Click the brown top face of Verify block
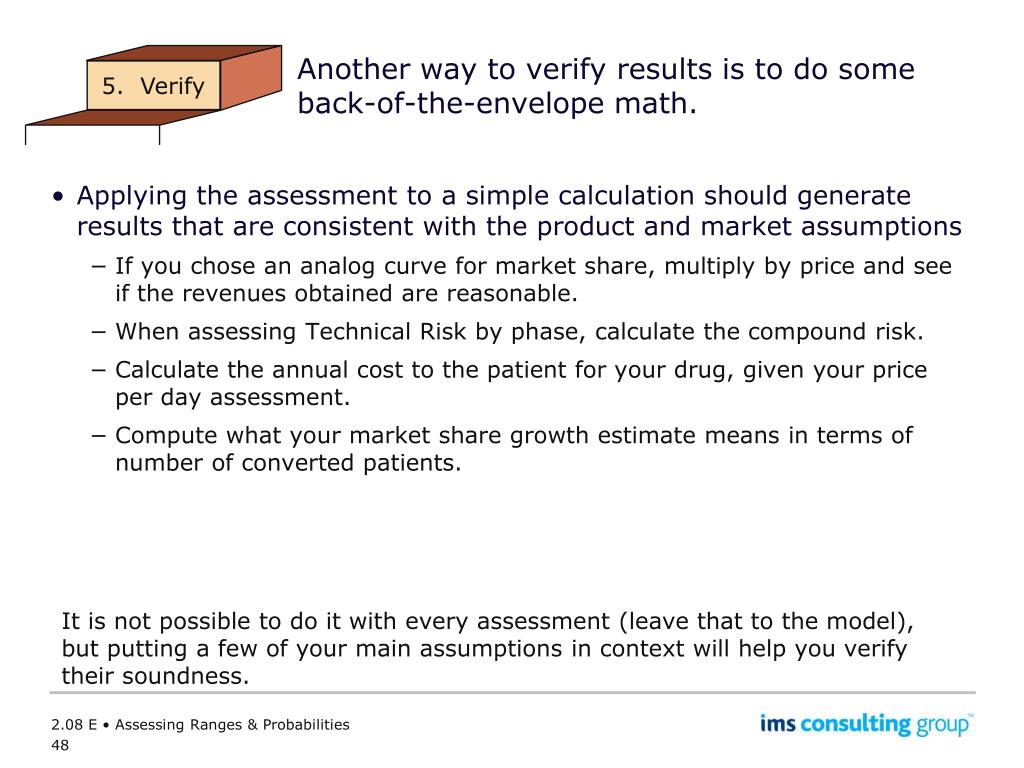This screenshot has width=1024, height=768. (184, 53)
